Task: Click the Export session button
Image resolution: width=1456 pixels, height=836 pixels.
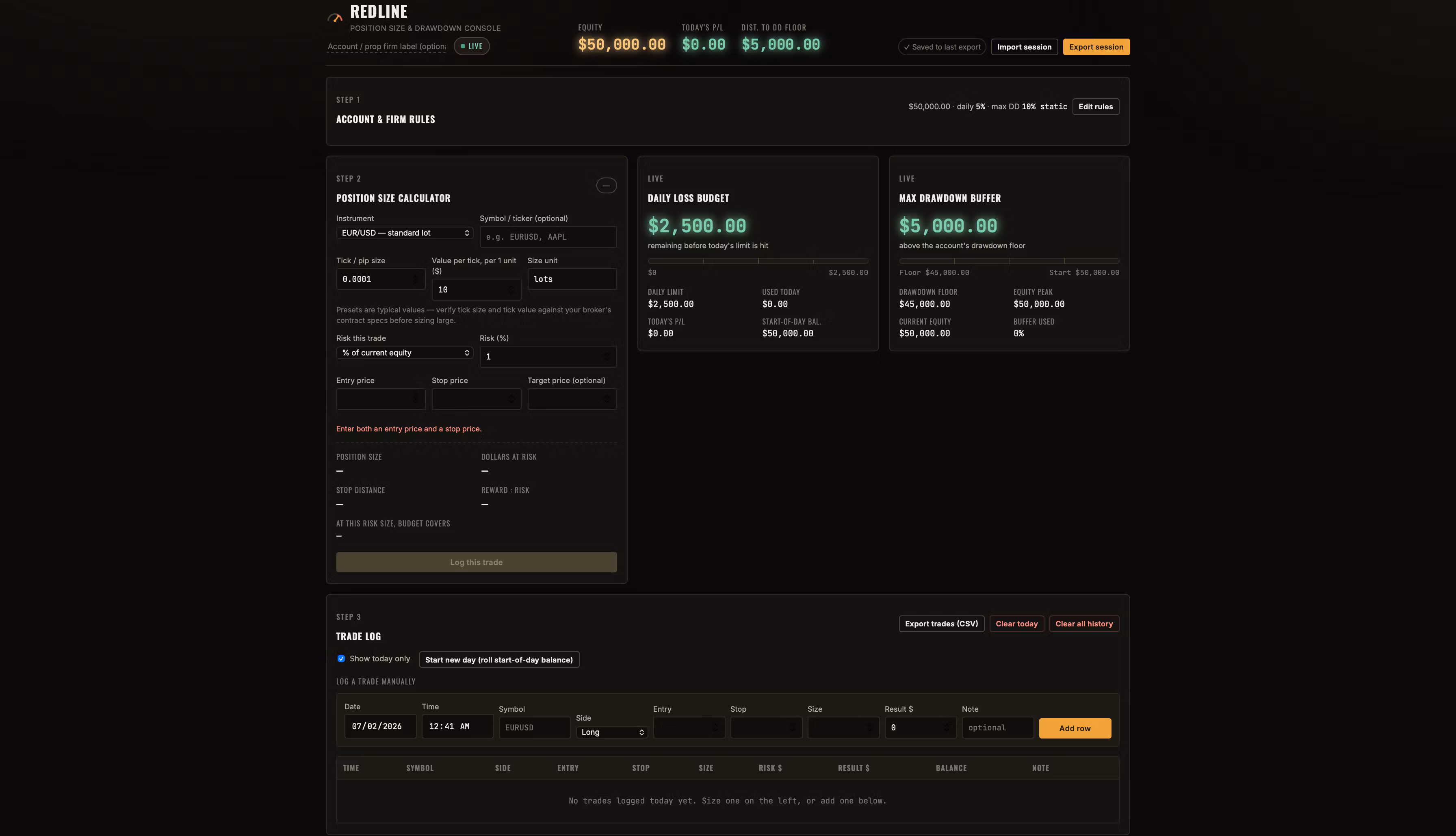Action: (x=1096, y=47)
